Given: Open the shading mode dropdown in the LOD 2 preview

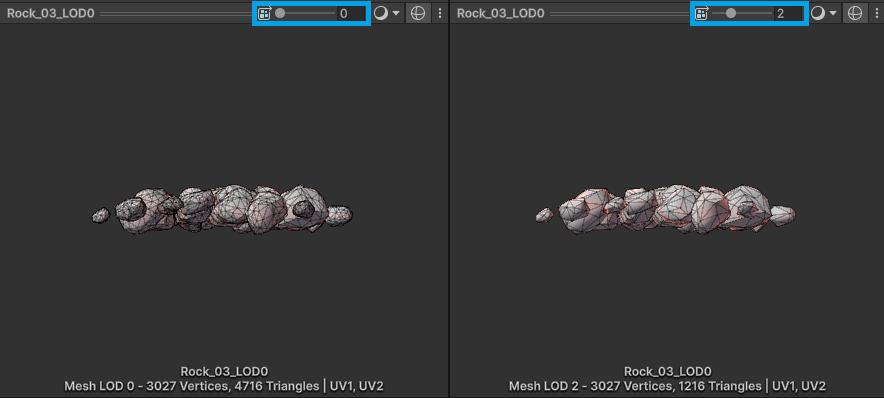Looking at the screenshot, I should (x=824, y=14).
